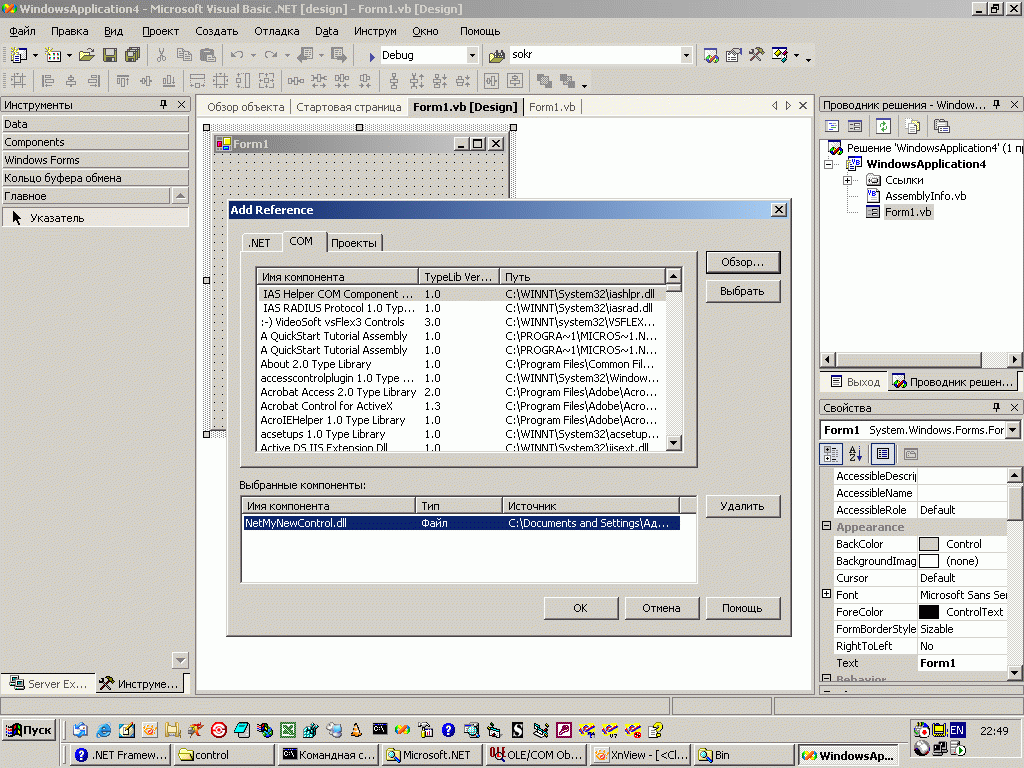
Task: Pin the Solution Explorer panel
Action: pyautogui.click(x=997, y=104)
